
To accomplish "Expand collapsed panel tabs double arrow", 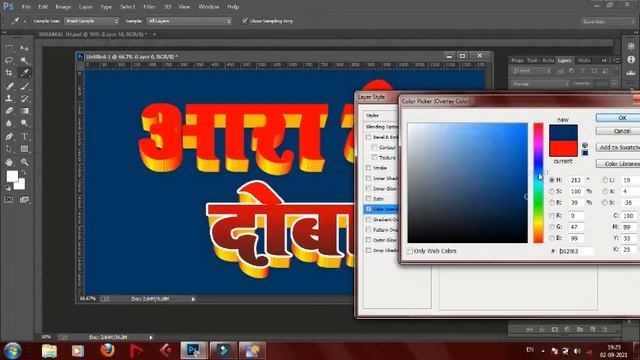I will click(x=604, y=60).
